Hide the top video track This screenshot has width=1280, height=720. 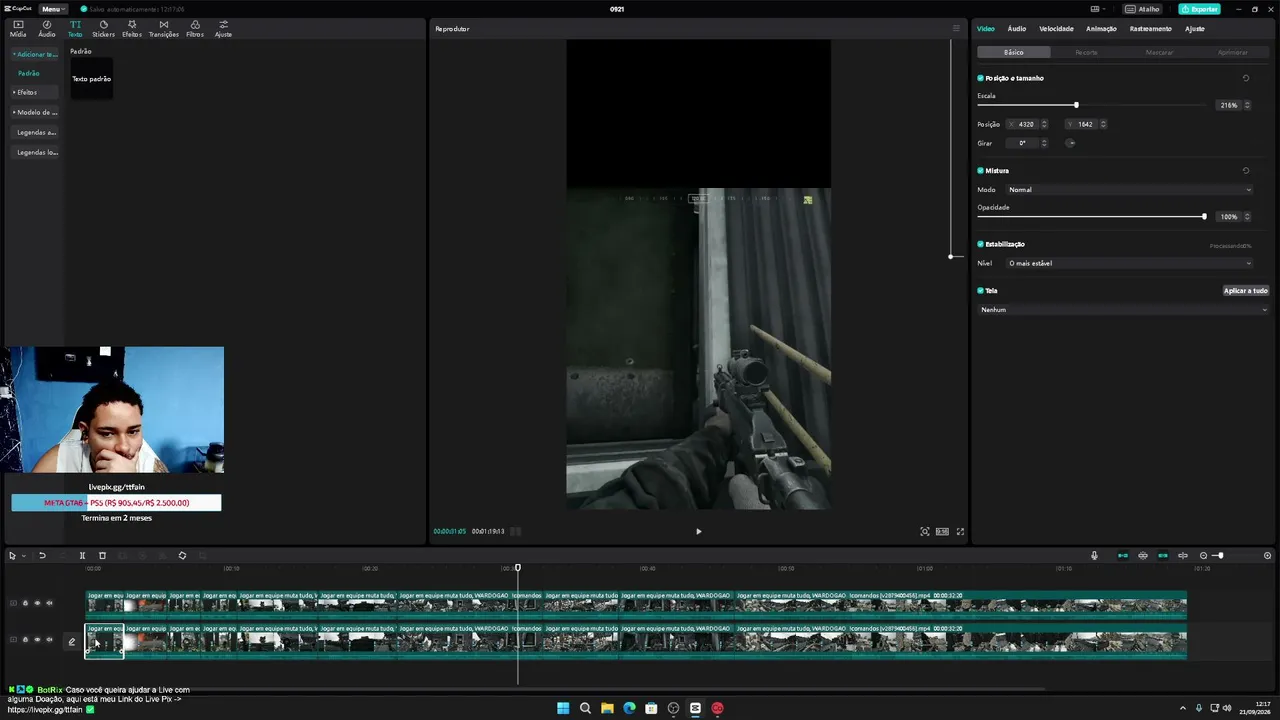(x=37, y=603)
